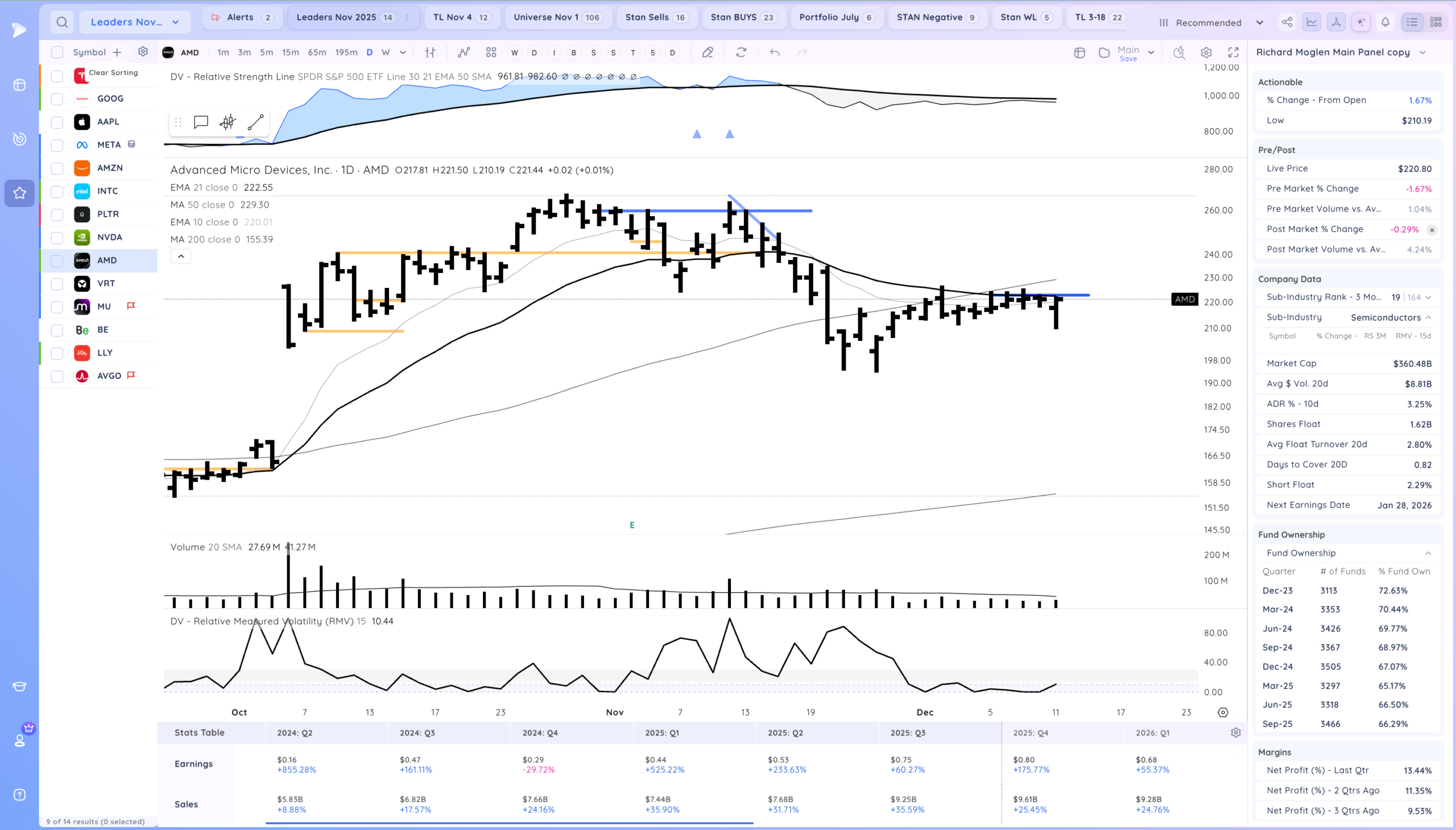Collapse the indicator legend chevron

[181, 257]
